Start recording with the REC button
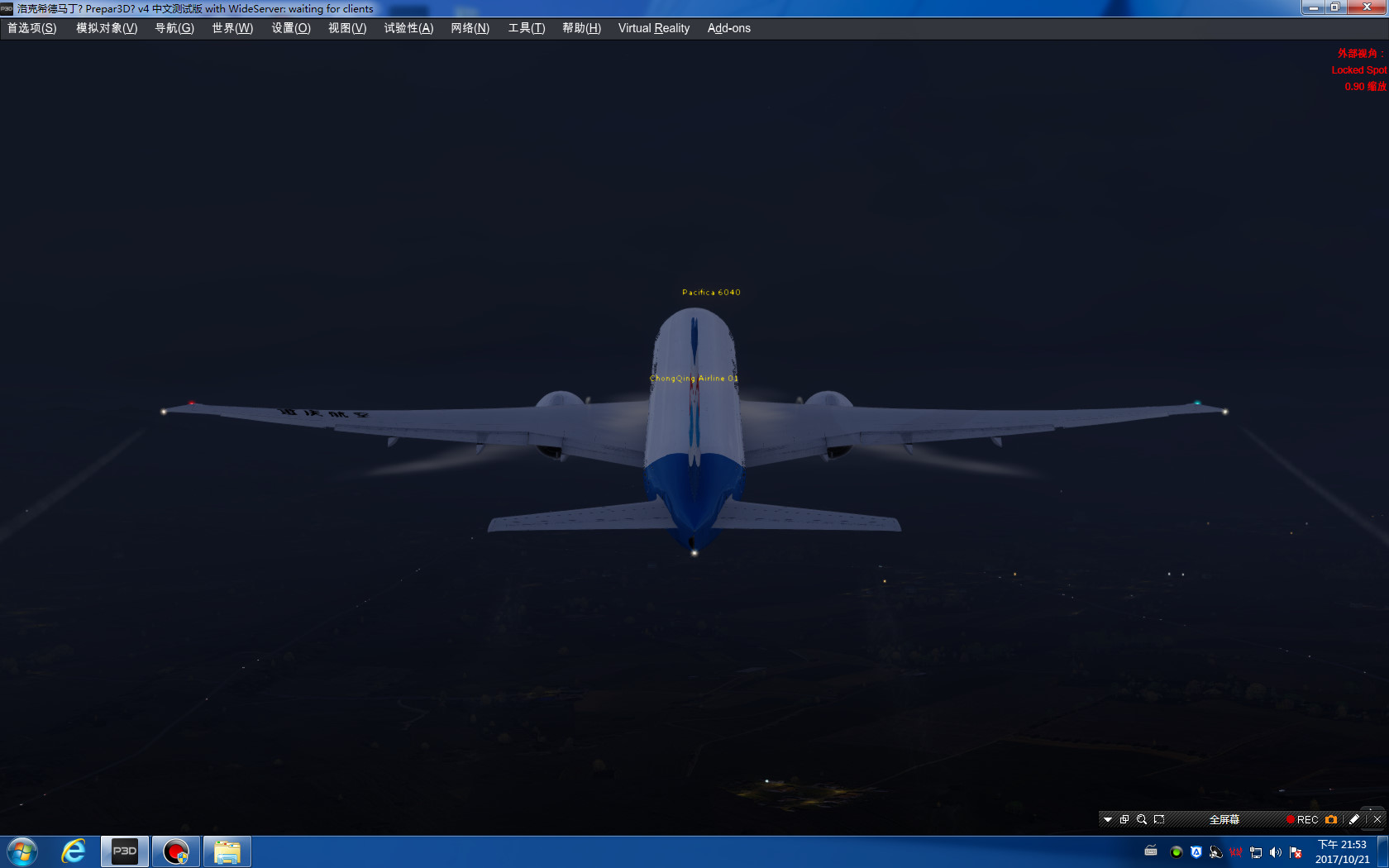 [1302, 820]
